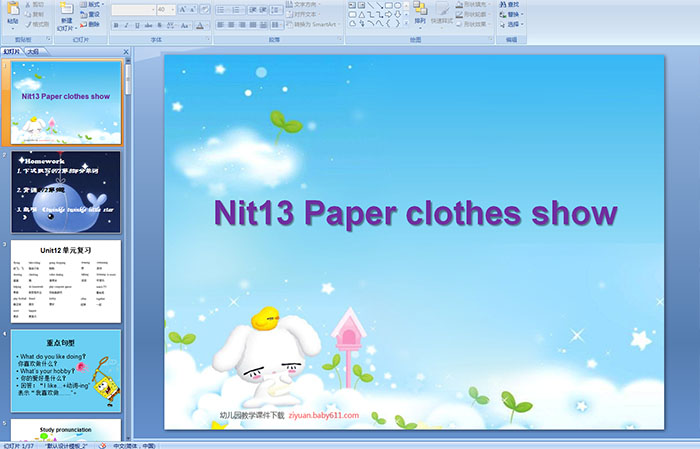Select the Format Painter (格式刷) tool
700x449 pixels.
[38, 24]
